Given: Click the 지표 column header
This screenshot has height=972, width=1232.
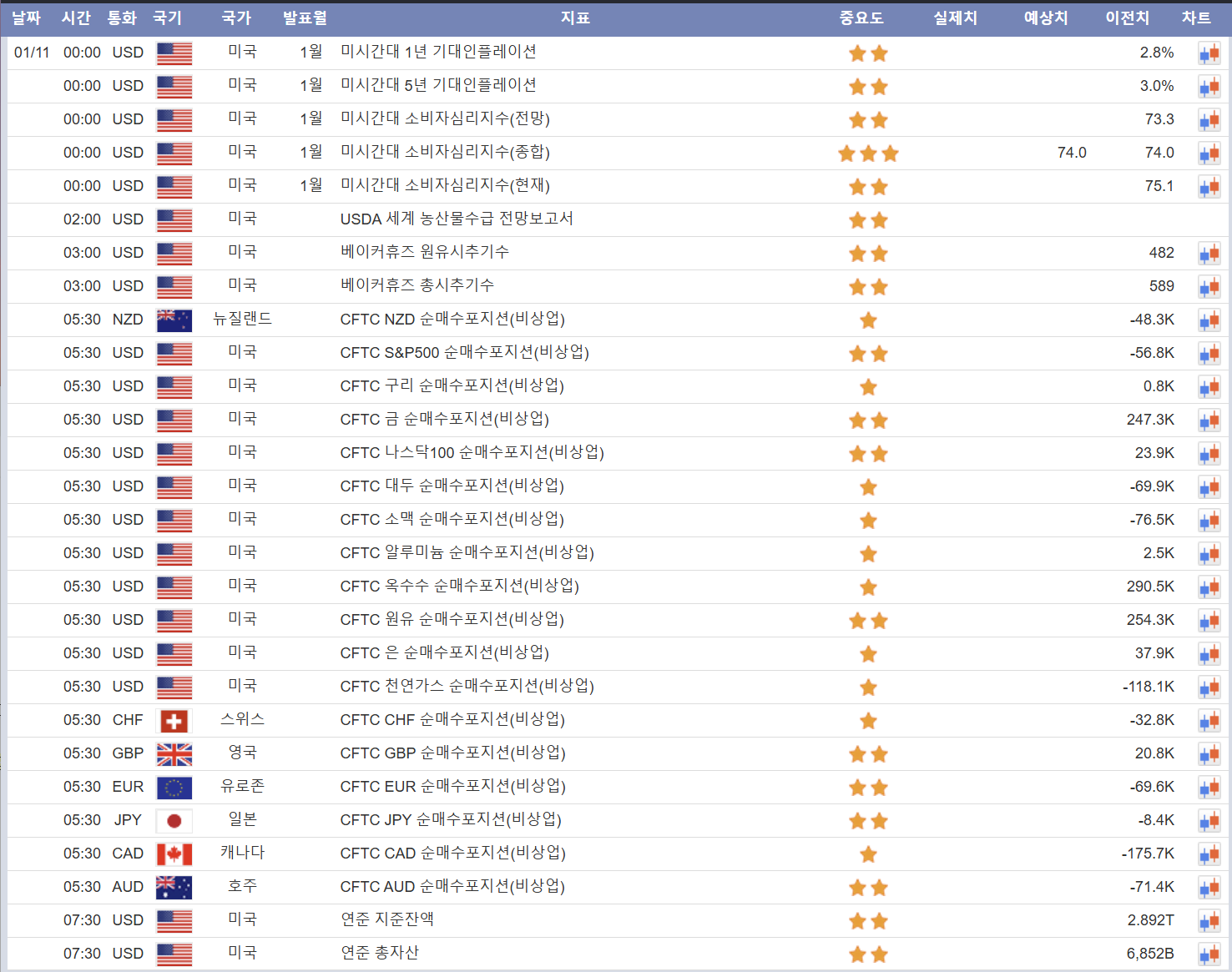Looking at the screenshot, I should pyautogui.click(x=575, y=18).
